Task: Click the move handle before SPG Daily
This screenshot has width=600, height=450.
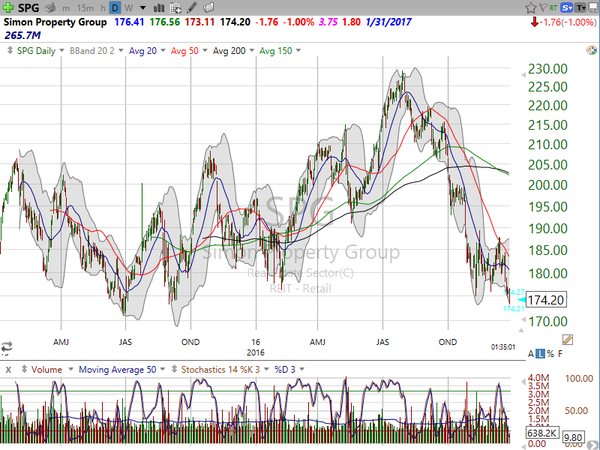Action: 10,50
